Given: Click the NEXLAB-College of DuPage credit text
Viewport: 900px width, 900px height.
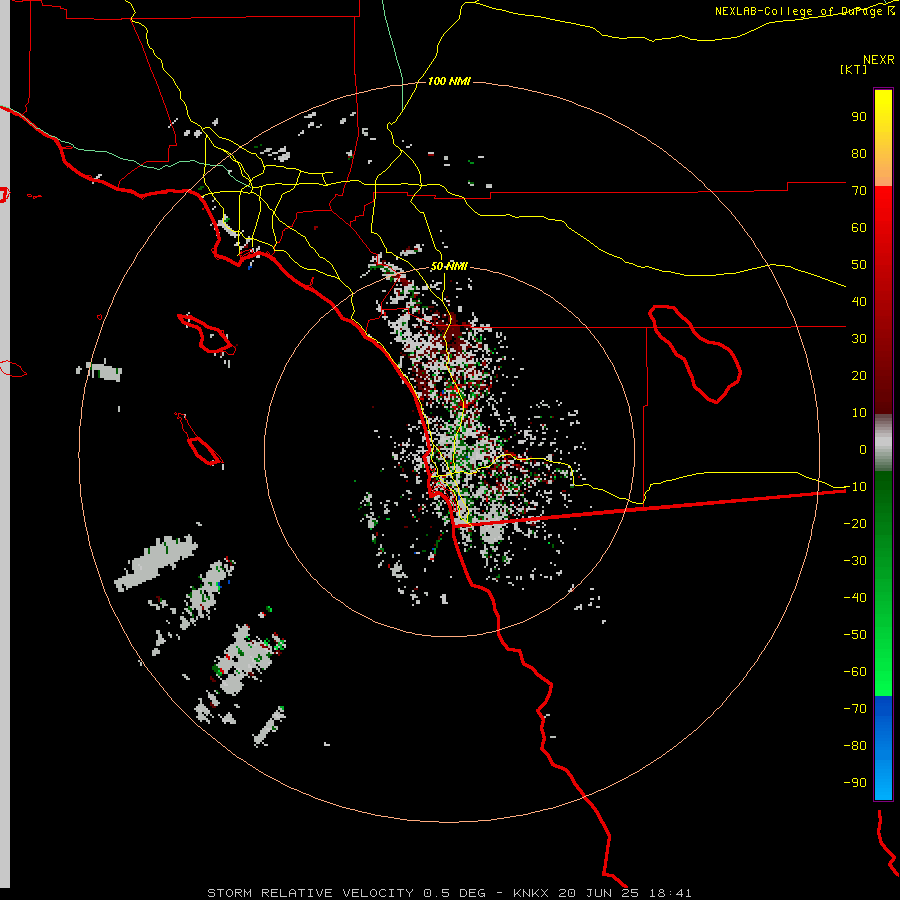Looking at the screenshot, I should point(805,11).
